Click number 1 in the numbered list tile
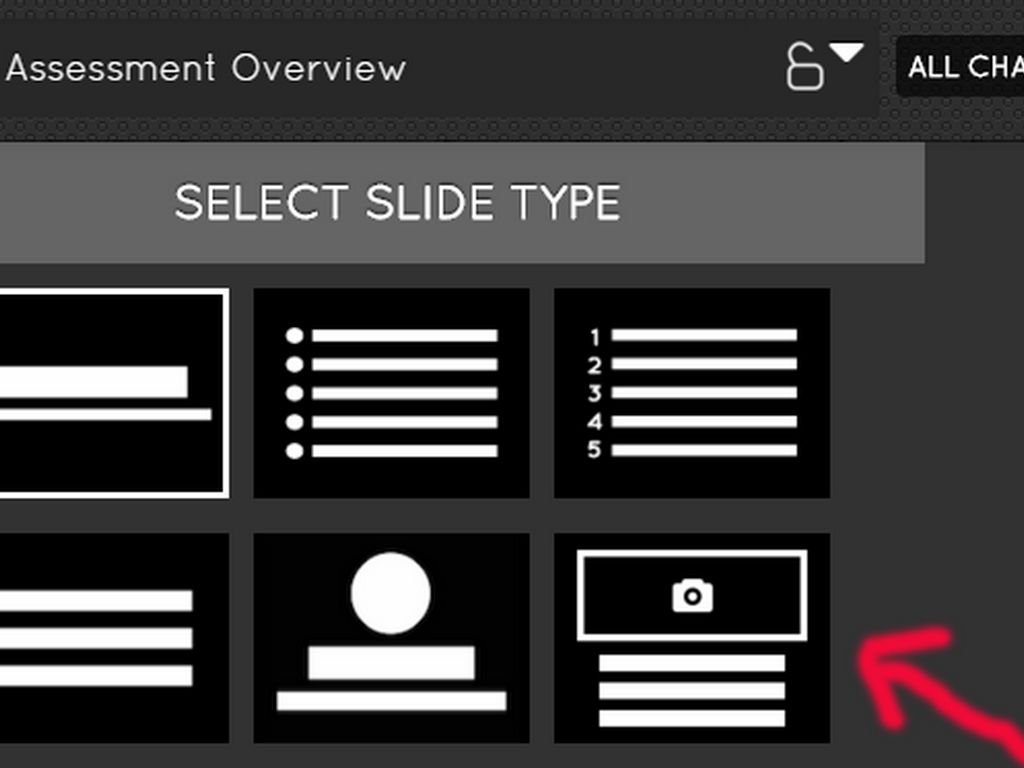This screenshot has height=768, width=1024. click(x=595, y=337)
